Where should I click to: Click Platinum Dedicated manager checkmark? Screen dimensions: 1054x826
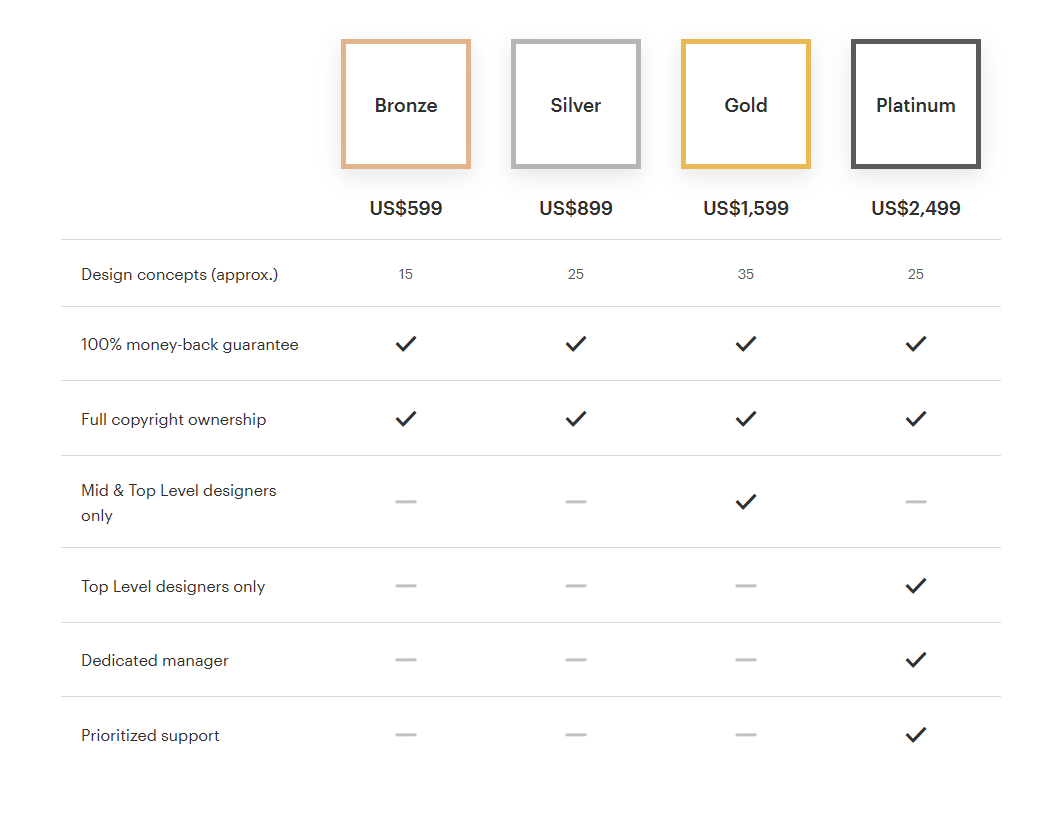click(x=916, y=660)
